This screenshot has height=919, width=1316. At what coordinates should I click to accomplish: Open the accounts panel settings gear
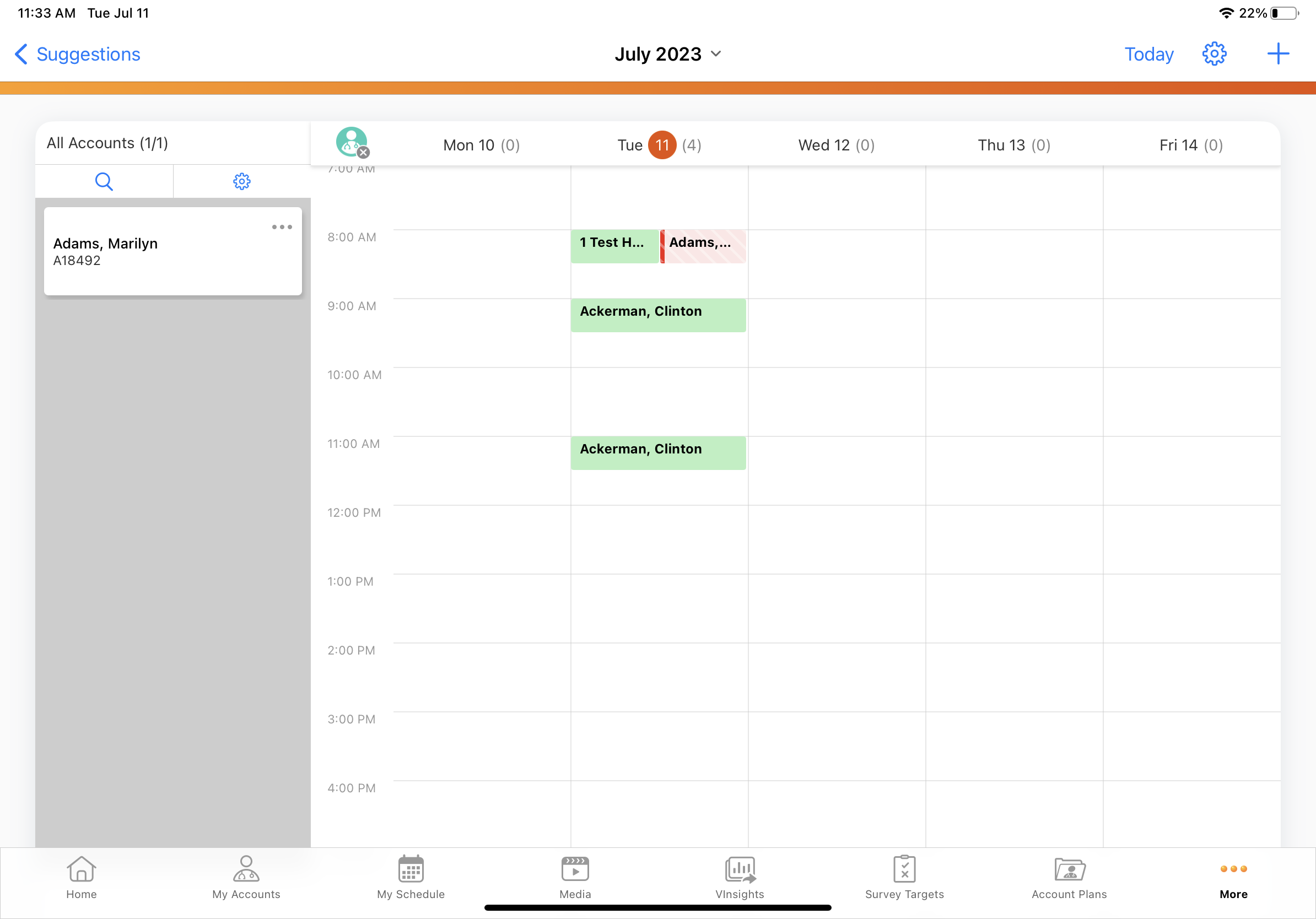point(241,182)
